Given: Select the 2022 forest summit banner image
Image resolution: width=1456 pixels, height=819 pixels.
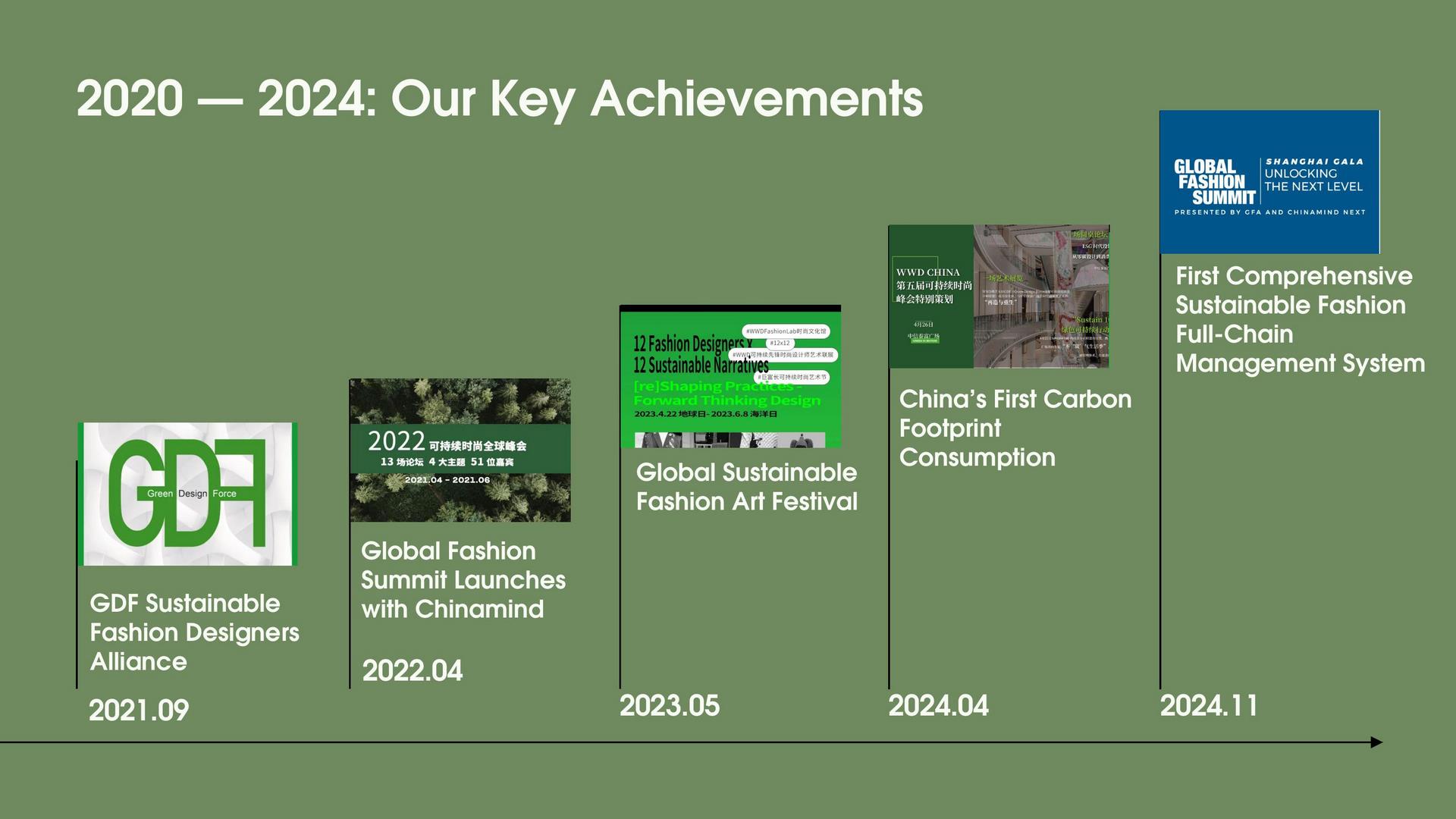Looking at the screenshot, I should tap(460, 450).
